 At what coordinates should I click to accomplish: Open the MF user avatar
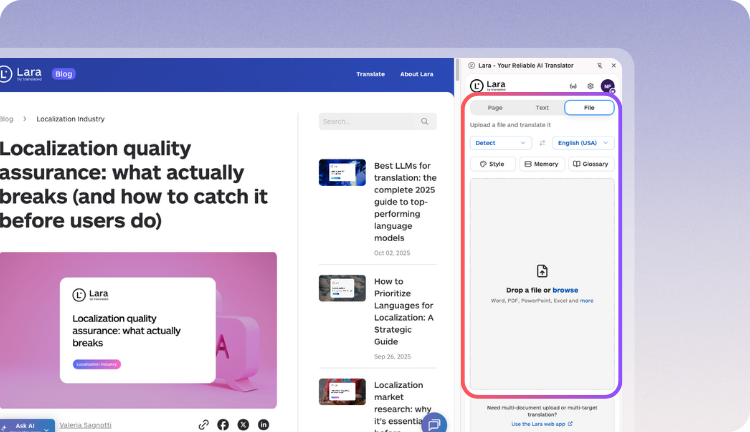[x=607, y=86]
